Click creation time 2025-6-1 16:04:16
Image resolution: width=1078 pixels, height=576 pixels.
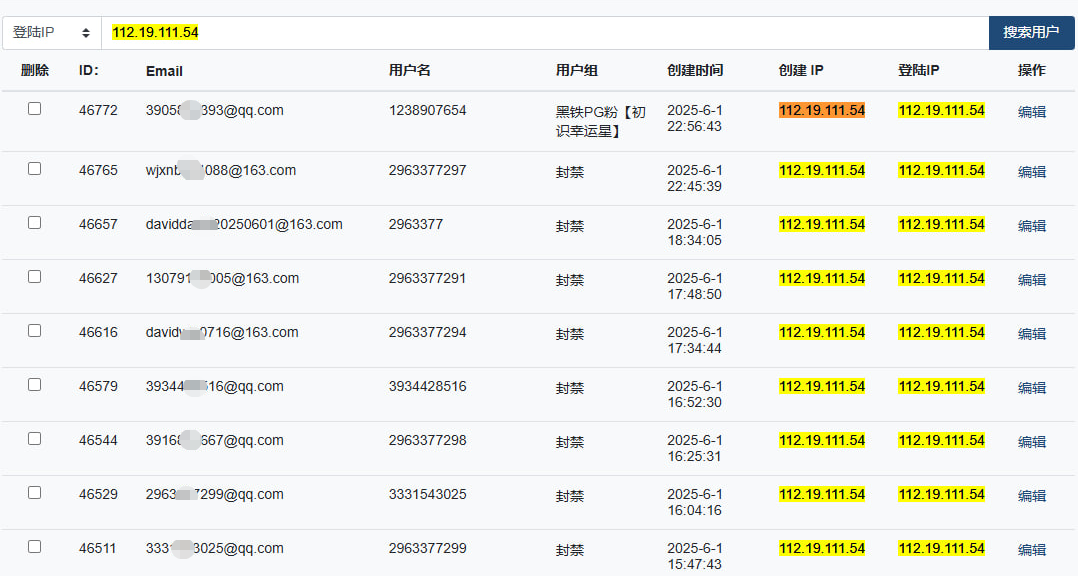694,502
